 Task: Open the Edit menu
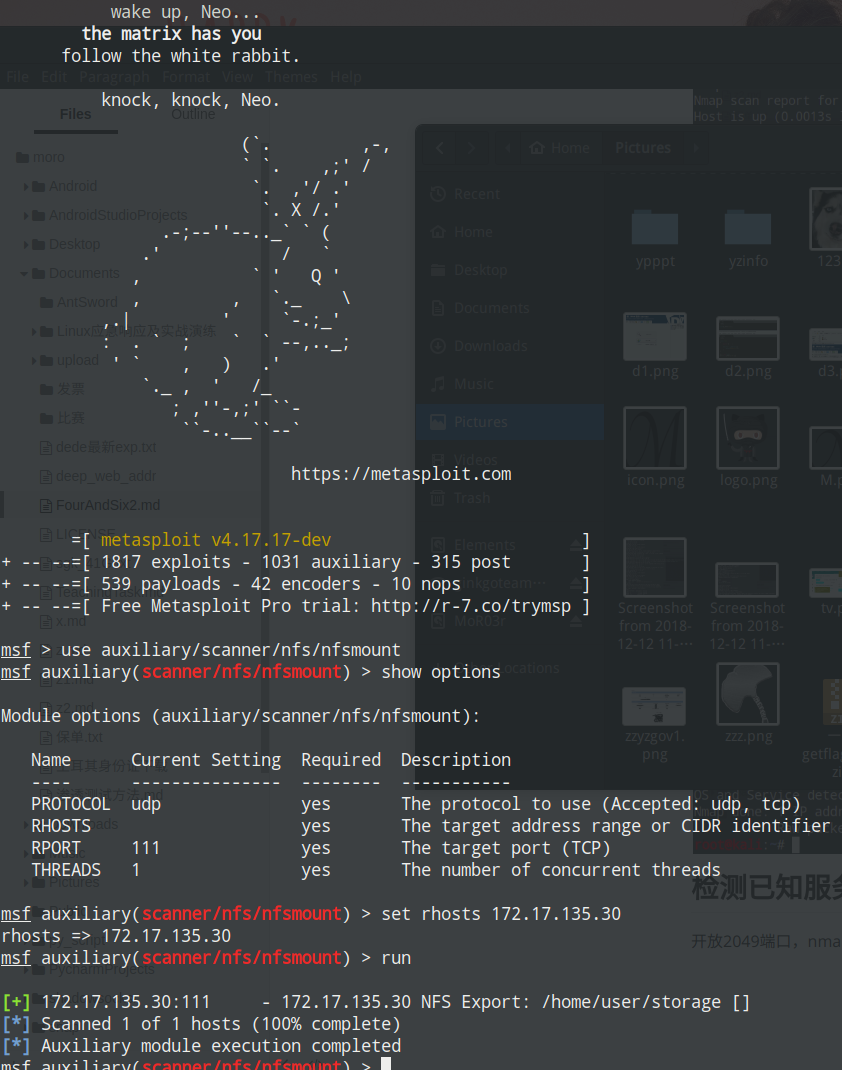tap(54, 77)
